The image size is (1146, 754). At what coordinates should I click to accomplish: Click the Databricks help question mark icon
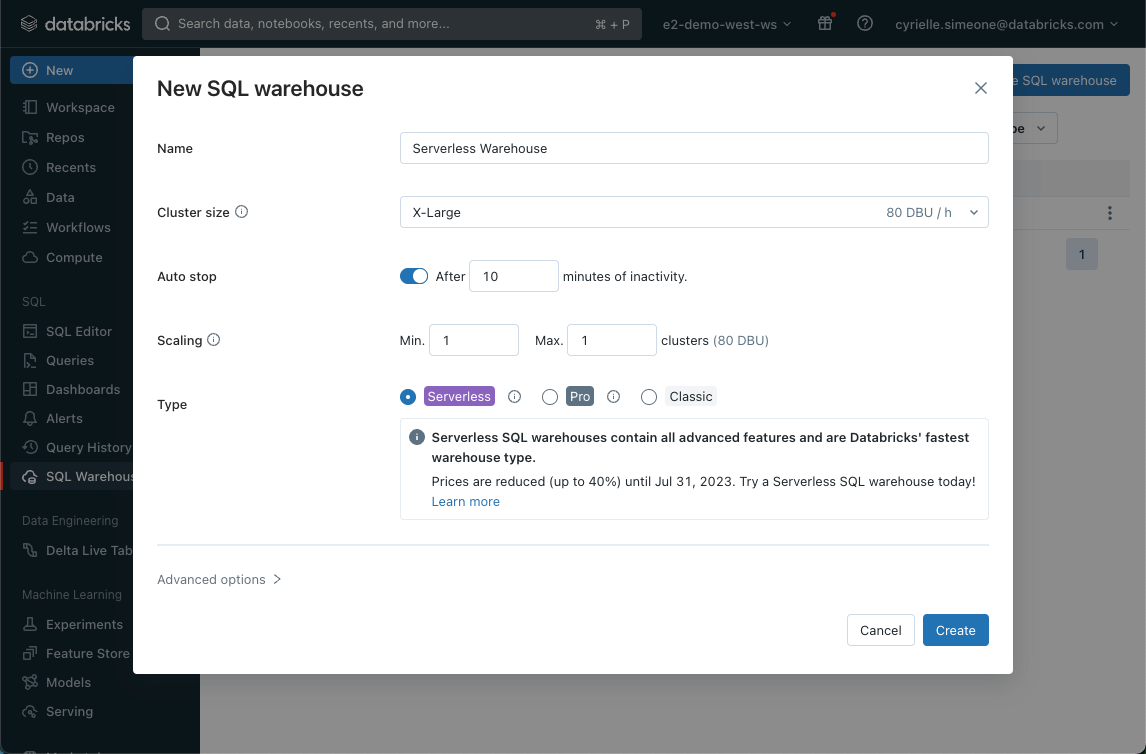point(864,23)
